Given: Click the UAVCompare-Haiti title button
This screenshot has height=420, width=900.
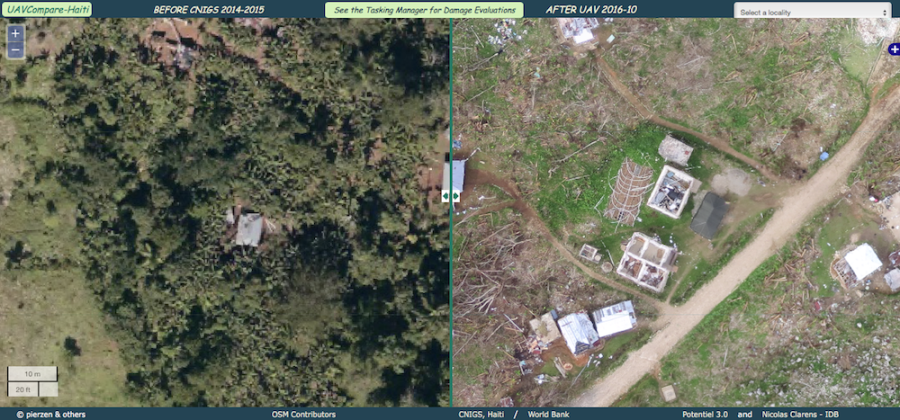Looking at the screenshot, I should tap(47, 10).
